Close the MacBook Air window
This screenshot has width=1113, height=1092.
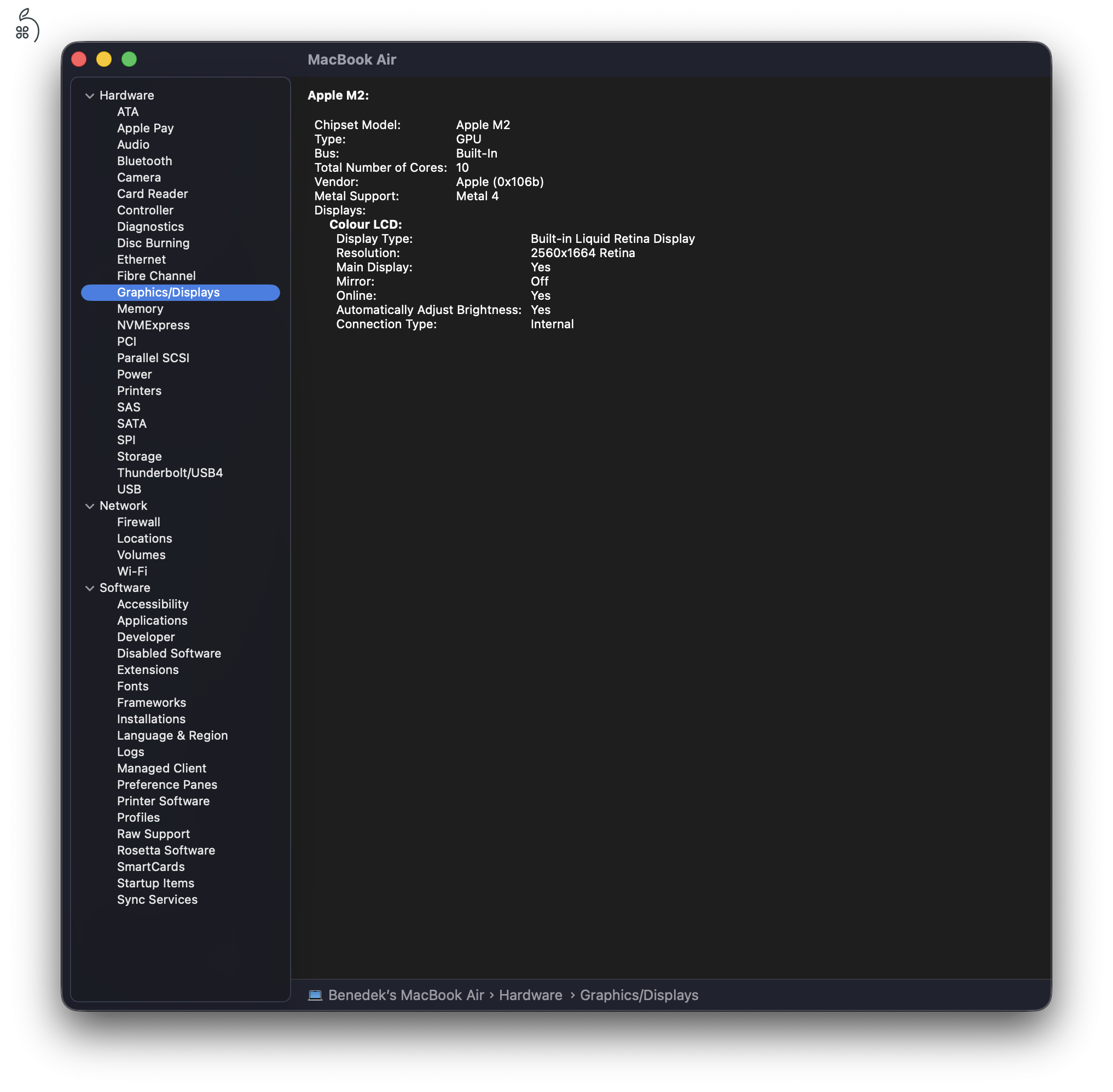79,59
